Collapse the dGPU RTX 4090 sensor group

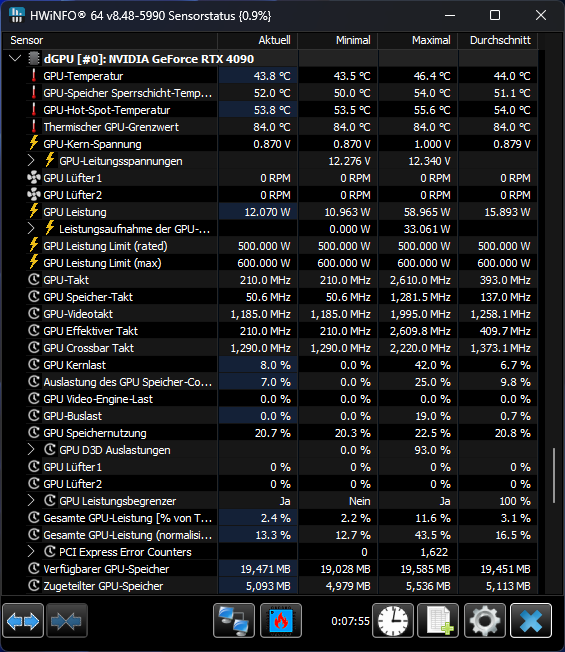pyautogui.click(x=15, y=59)
